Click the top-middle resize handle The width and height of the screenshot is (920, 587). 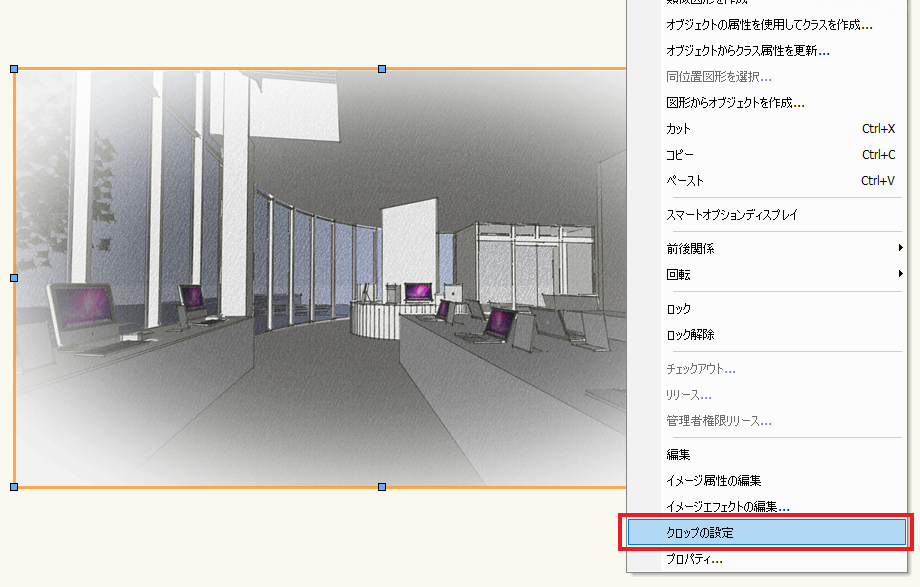381,69
